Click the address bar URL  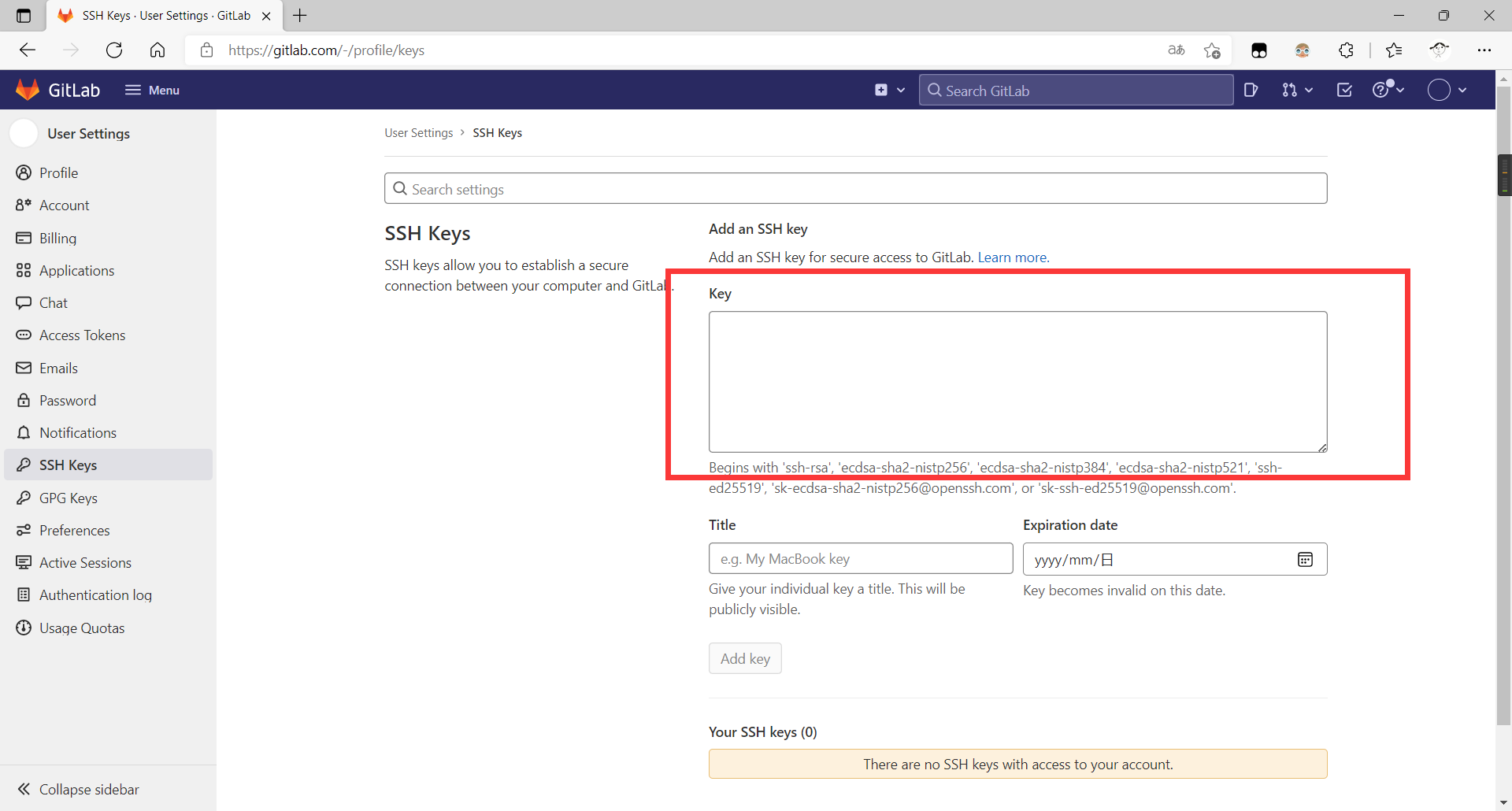point(326,50)
